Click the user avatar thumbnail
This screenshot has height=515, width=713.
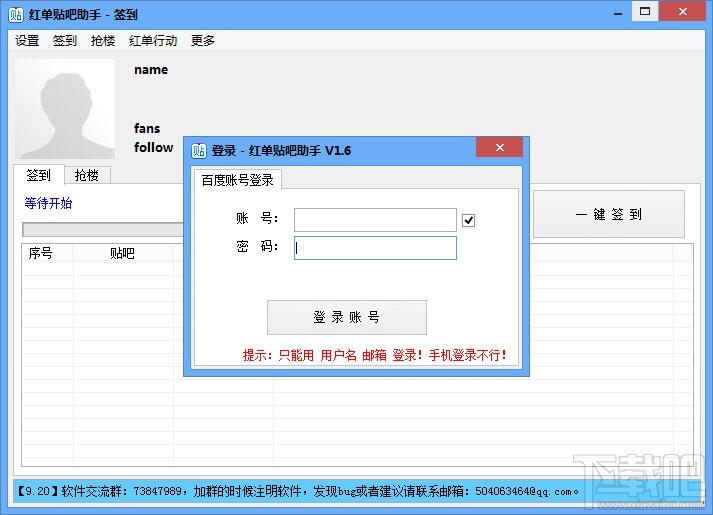(x=65, y=109)
